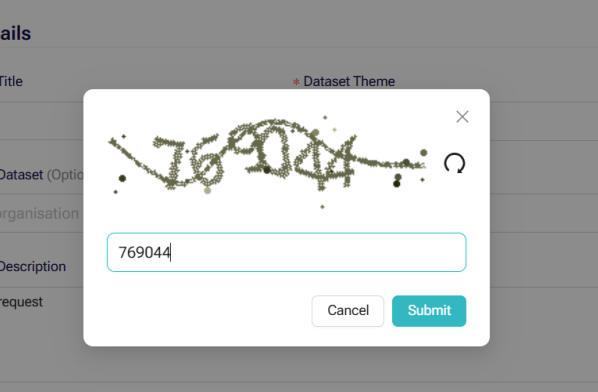Screen dimensions: 598x392
Task: Close the captcha dialog using X icon
Action: click(462, 117)
